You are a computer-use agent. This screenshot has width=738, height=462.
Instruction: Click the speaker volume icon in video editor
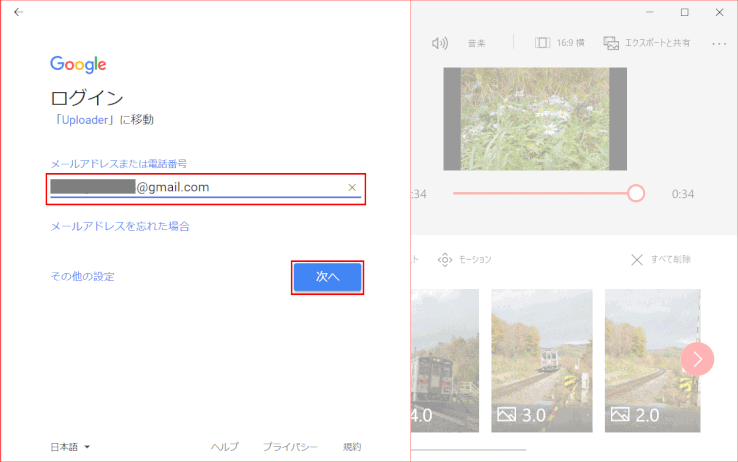pos(440,43)
